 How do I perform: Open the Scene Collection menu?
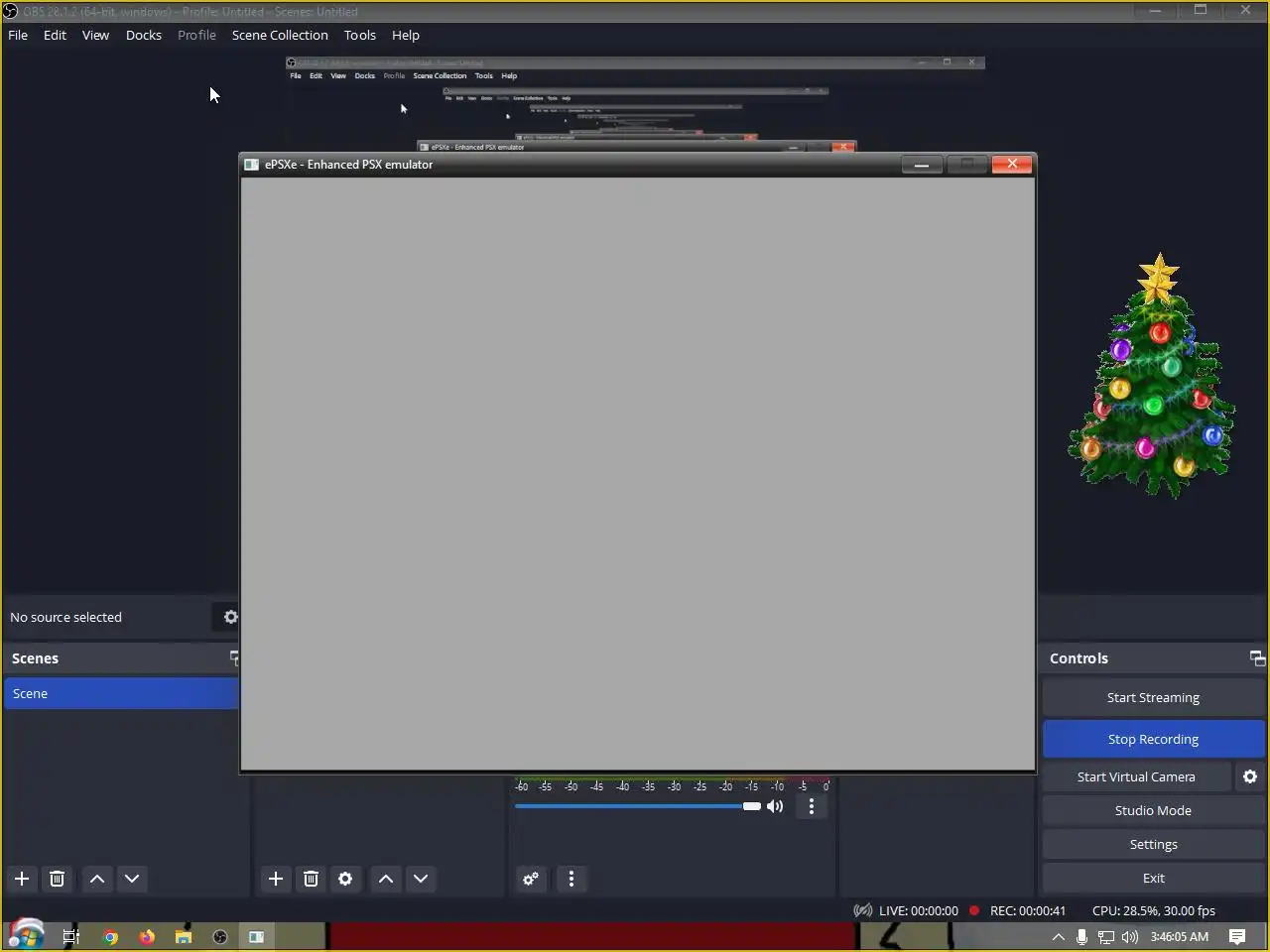[280, 35]
